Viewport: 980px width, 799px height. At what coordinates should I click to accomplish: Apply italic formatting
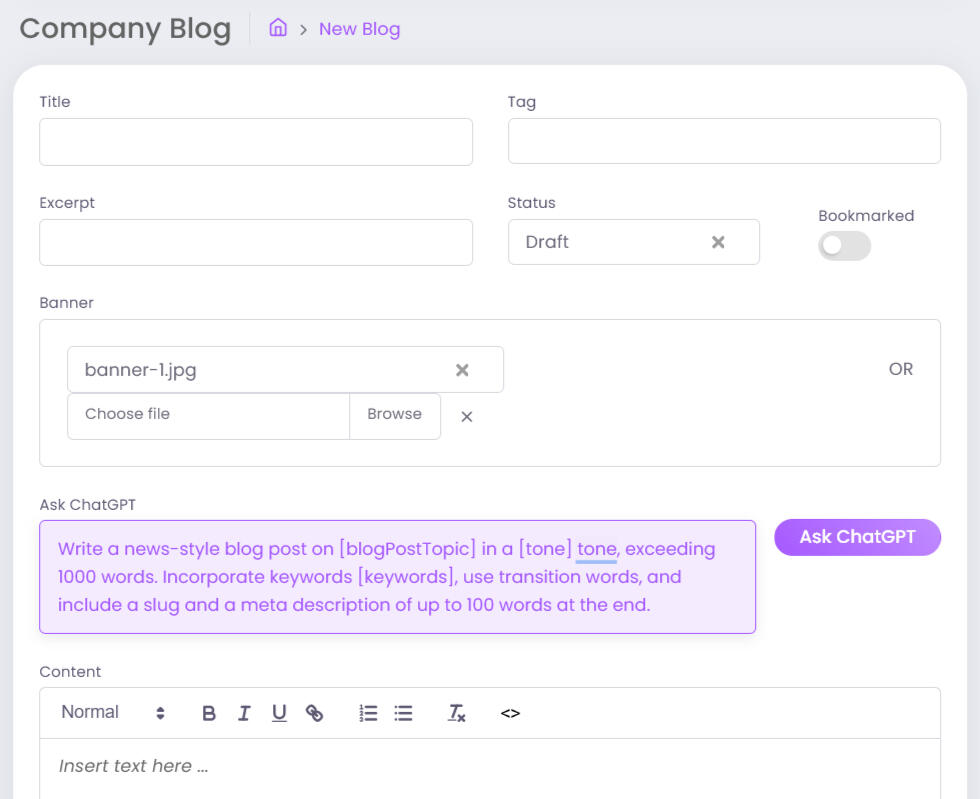pyautogui.click(x=244, y=713)
